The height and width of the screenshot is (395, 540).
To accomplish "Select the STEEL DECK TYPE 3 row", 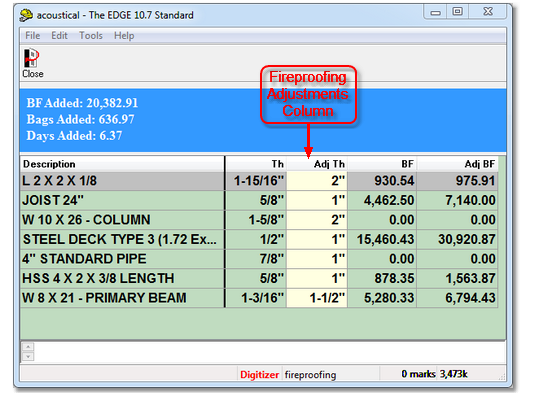I will 259,239.
